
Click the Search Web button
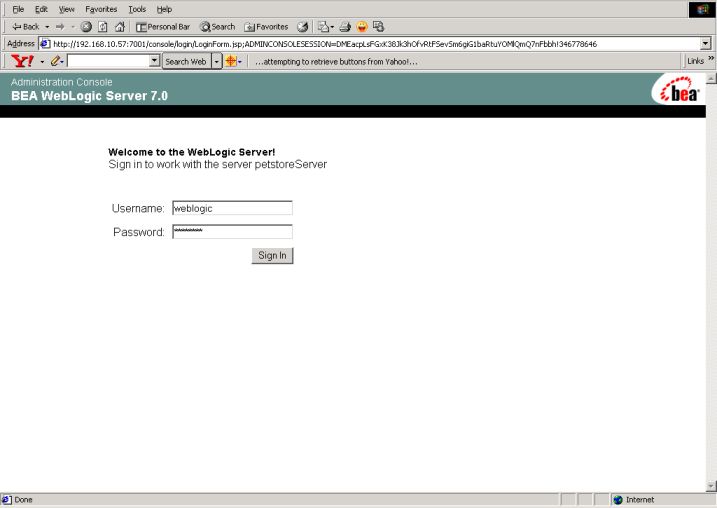186,61
